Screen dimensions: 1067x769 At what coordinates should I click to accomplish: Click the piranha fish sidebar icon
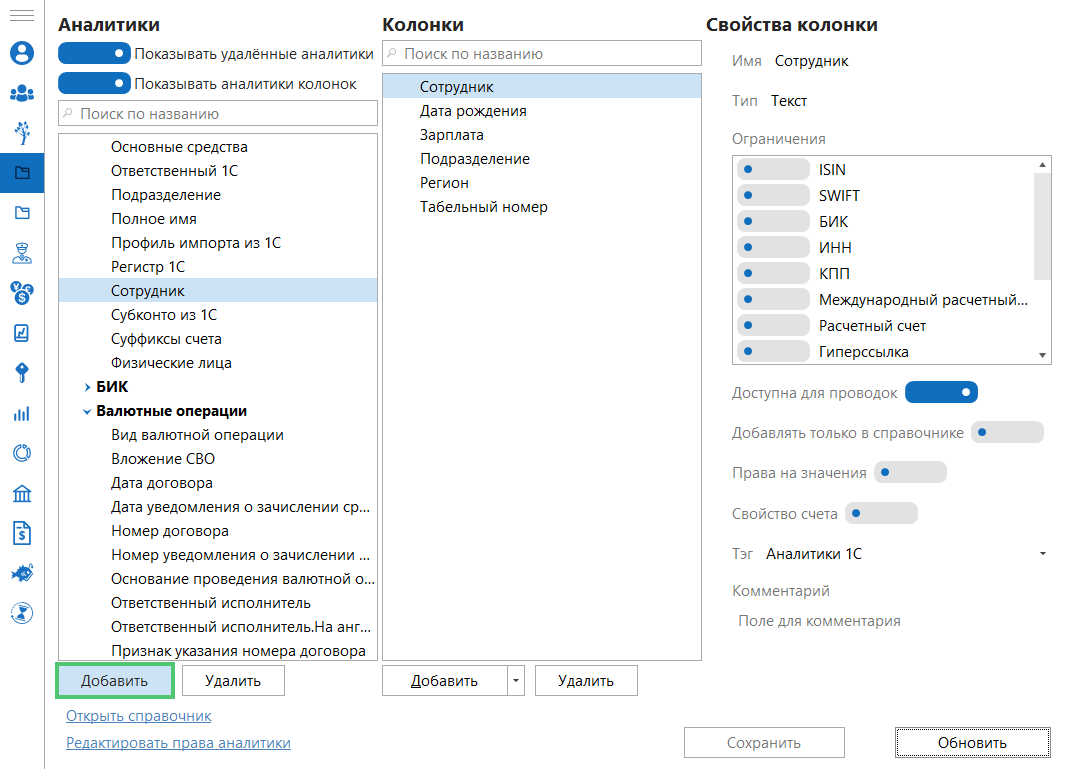click(x=21, y=573)
